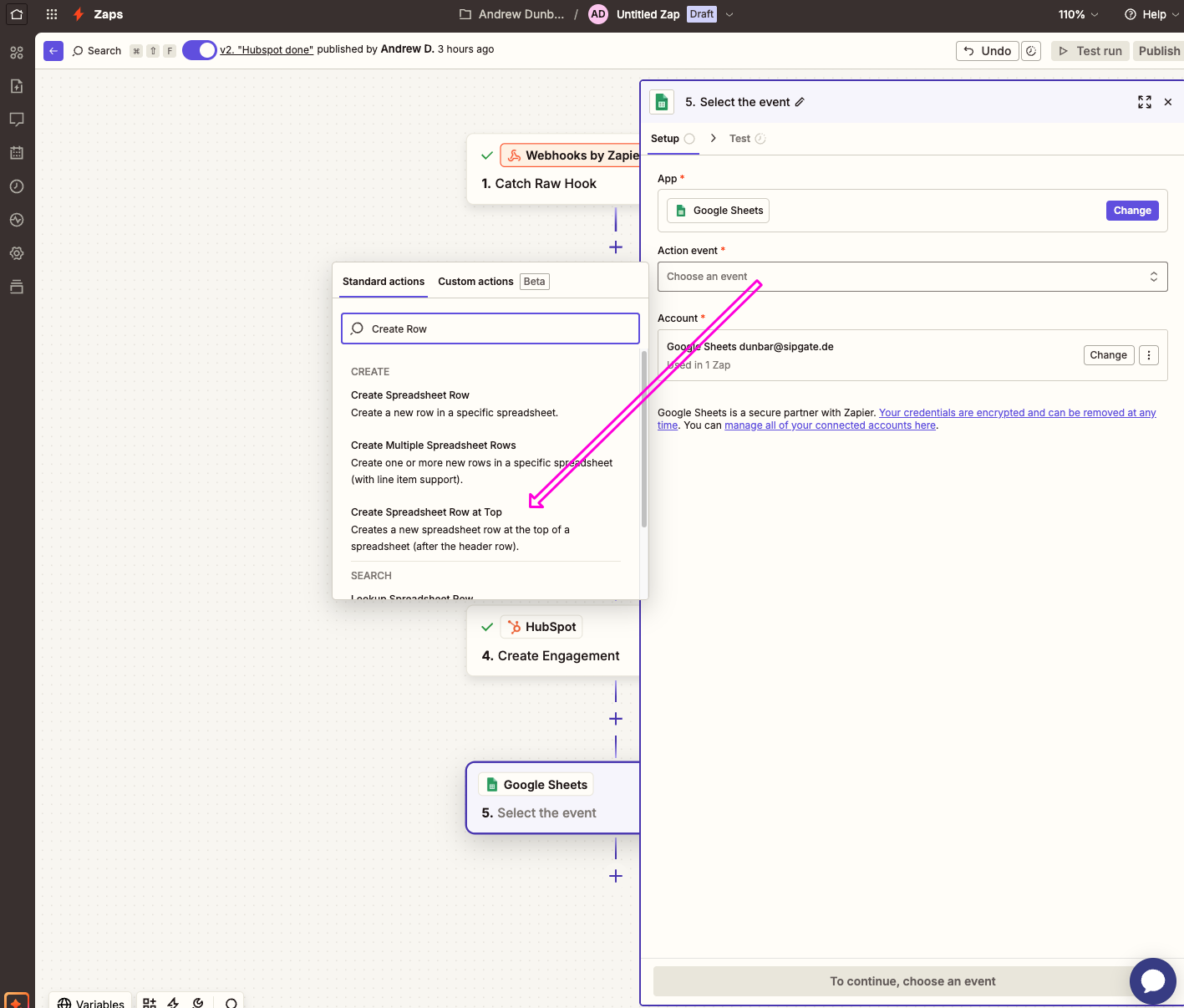
Task: Click the lightning bolt bottom toolbar icon
Action: point(174,1003)
